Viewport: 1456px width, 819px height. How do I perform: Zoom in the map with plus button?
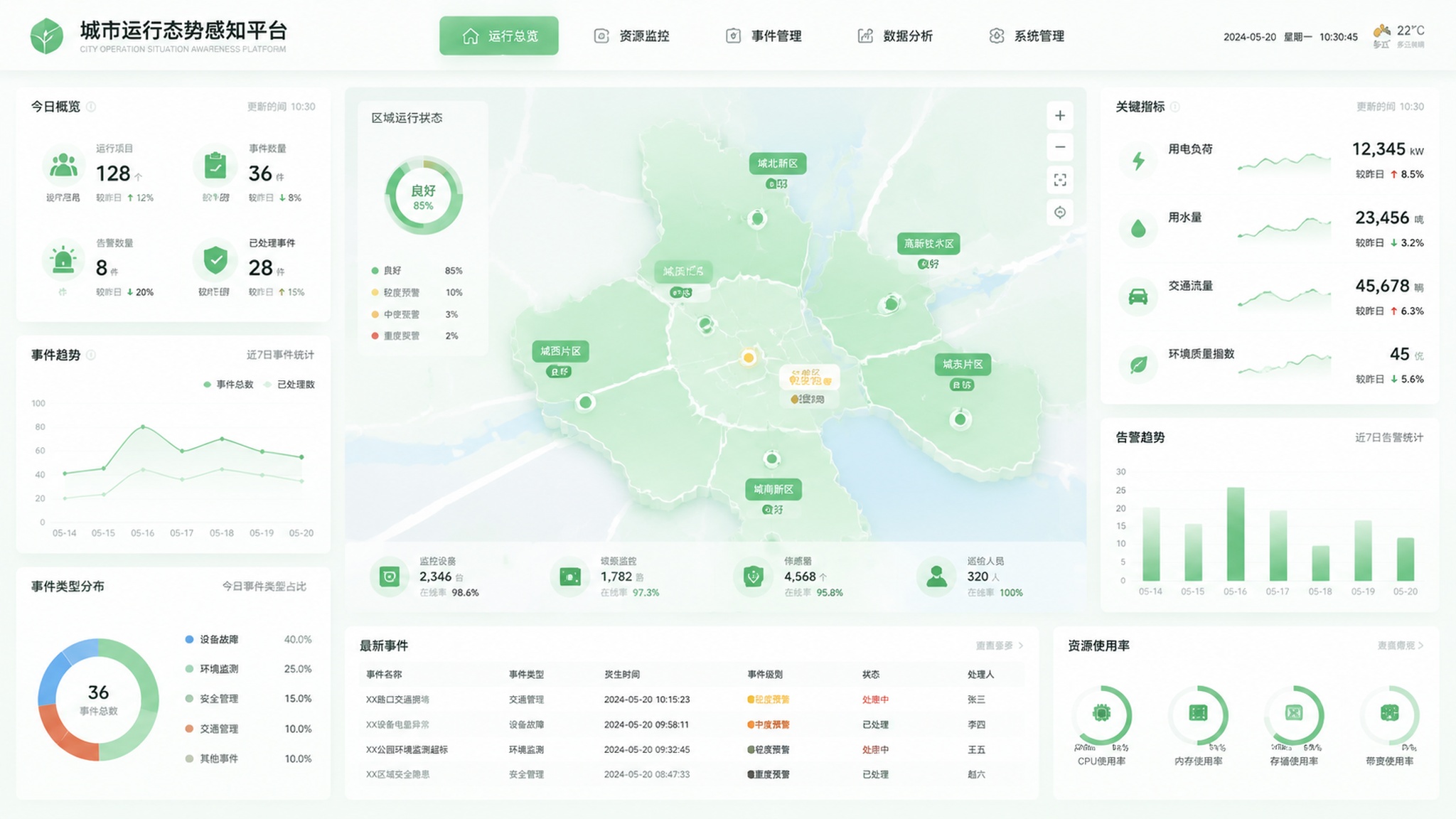pyautogui.click(x=1060, y=116)
